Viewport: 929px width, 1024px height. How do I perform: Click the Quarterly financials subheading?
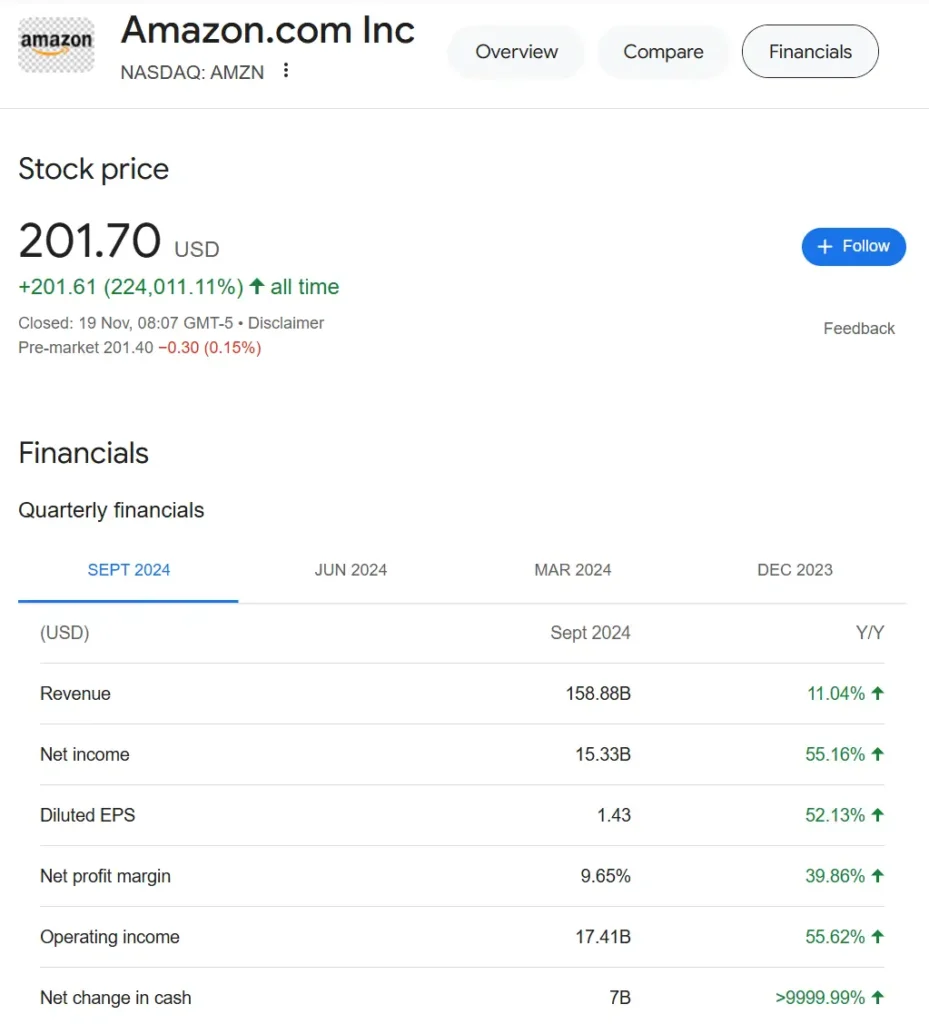point(111,510)
